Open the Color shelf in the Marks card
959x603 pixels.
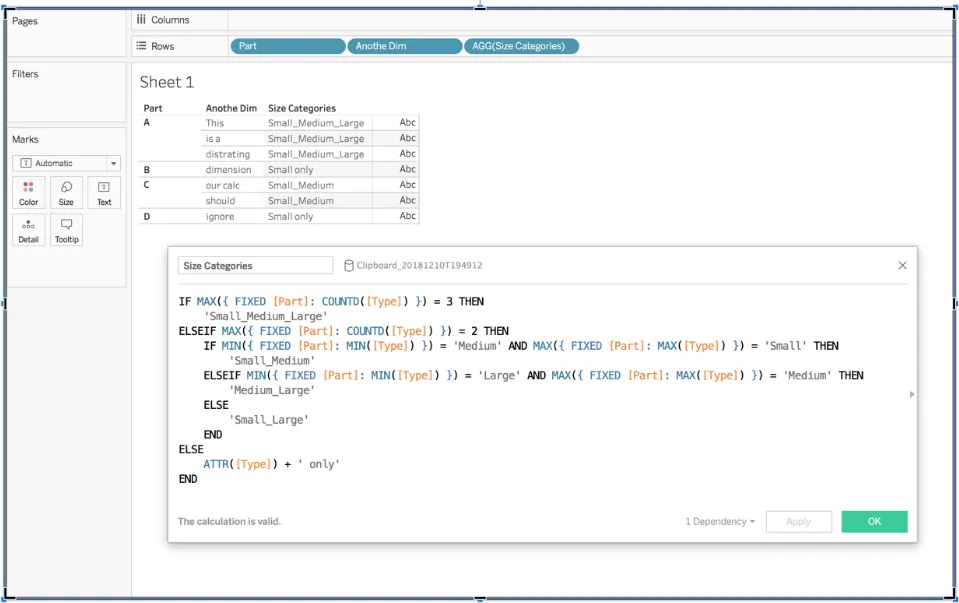pyautogui.click(x=28, y=192)
